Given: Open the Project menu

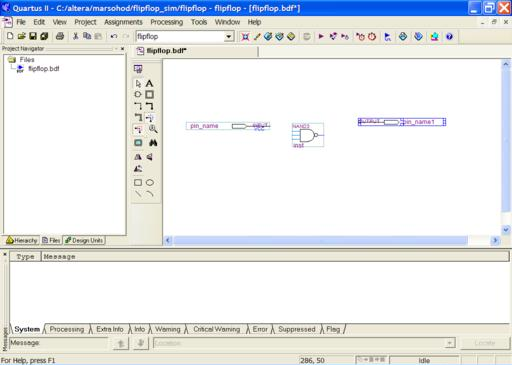Looking at the screenshot, I should click(85, 22).
